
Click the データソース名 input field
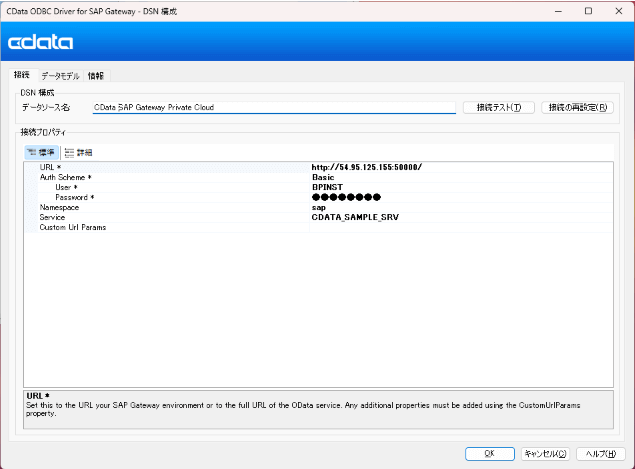pos(274,107)
